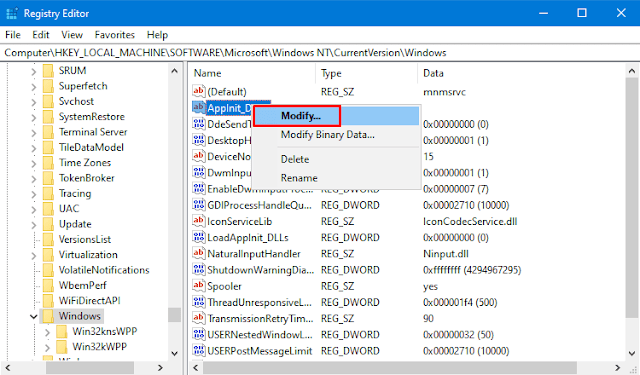The image size is (640, 375).
Task: Click the Win32kWPP folder icon
Action: [62, 346]
